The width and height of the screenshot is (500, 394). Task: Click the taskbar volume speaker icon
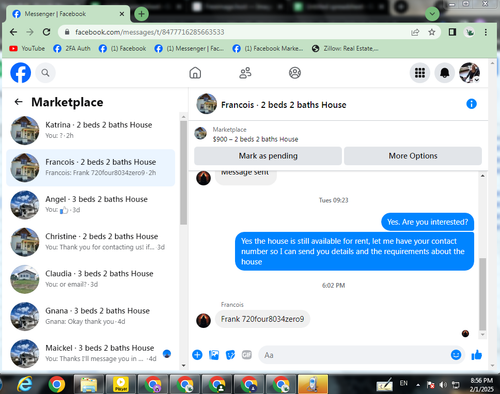click(443, 385)
